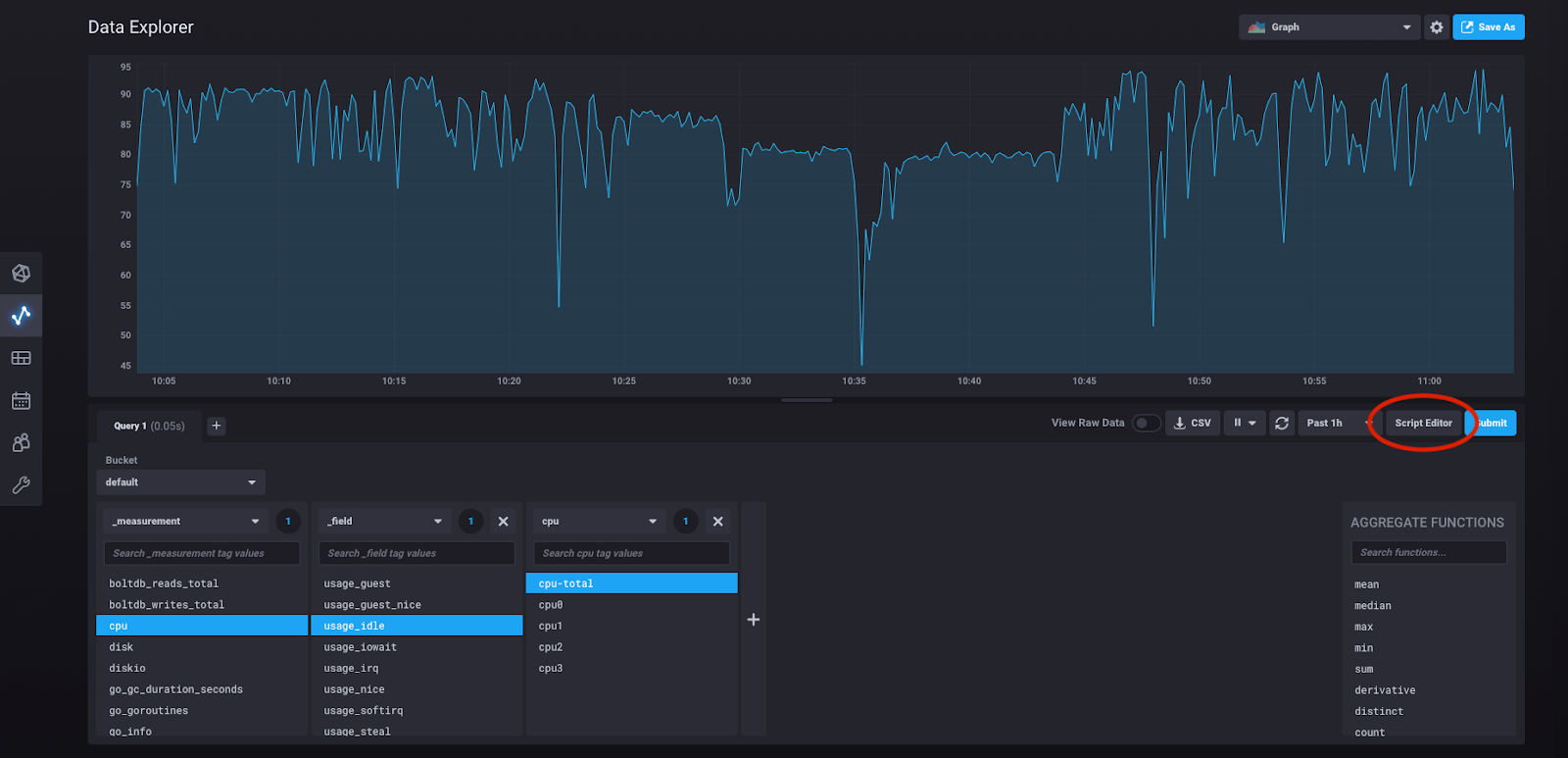Viewport: 1568px width, 758px height.
Task: Open the Dashboards icon in the sidebar
Action: 21,358
